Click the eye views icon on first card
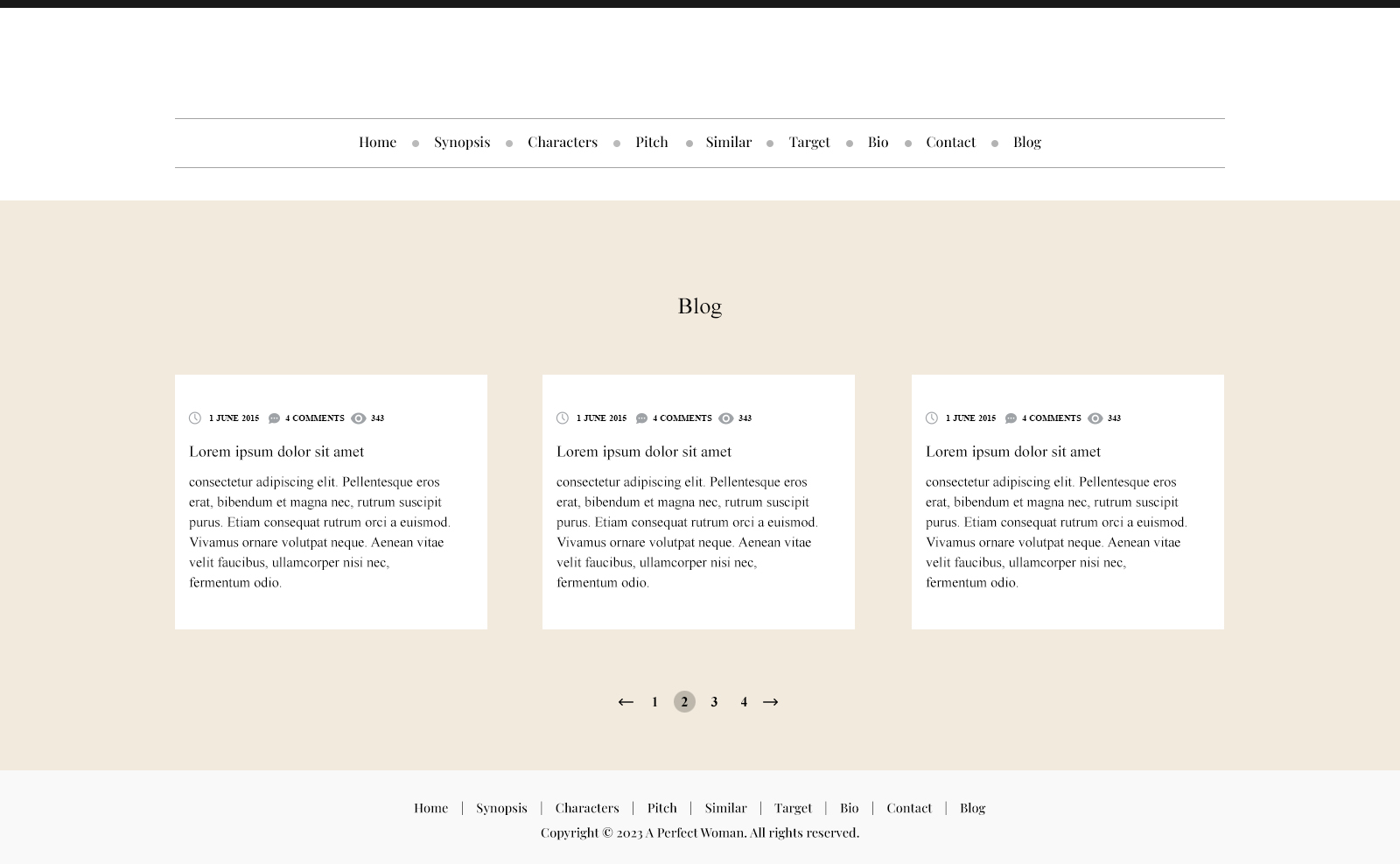 pyautogui.click(x=358, y=418)
